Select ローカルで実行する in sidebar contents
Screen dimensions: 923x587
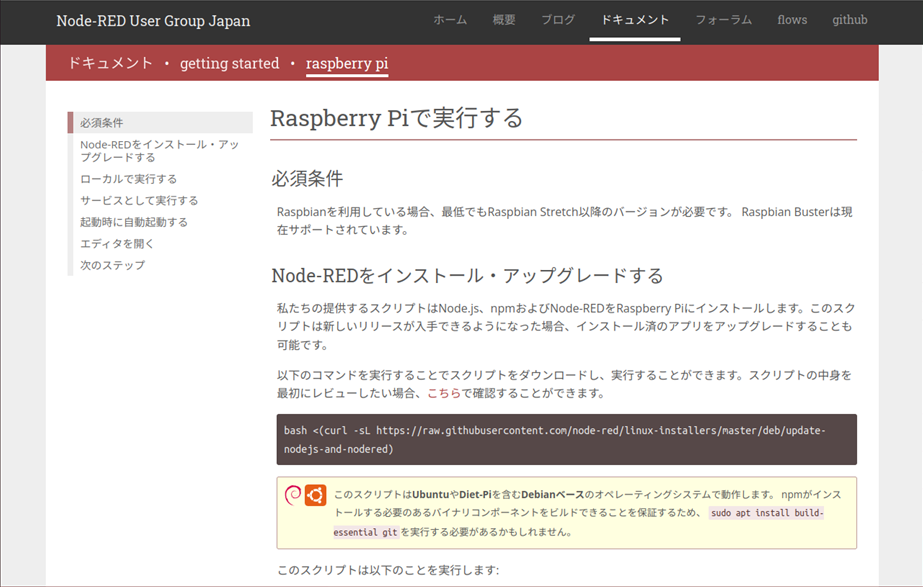(x=128, y=179)
